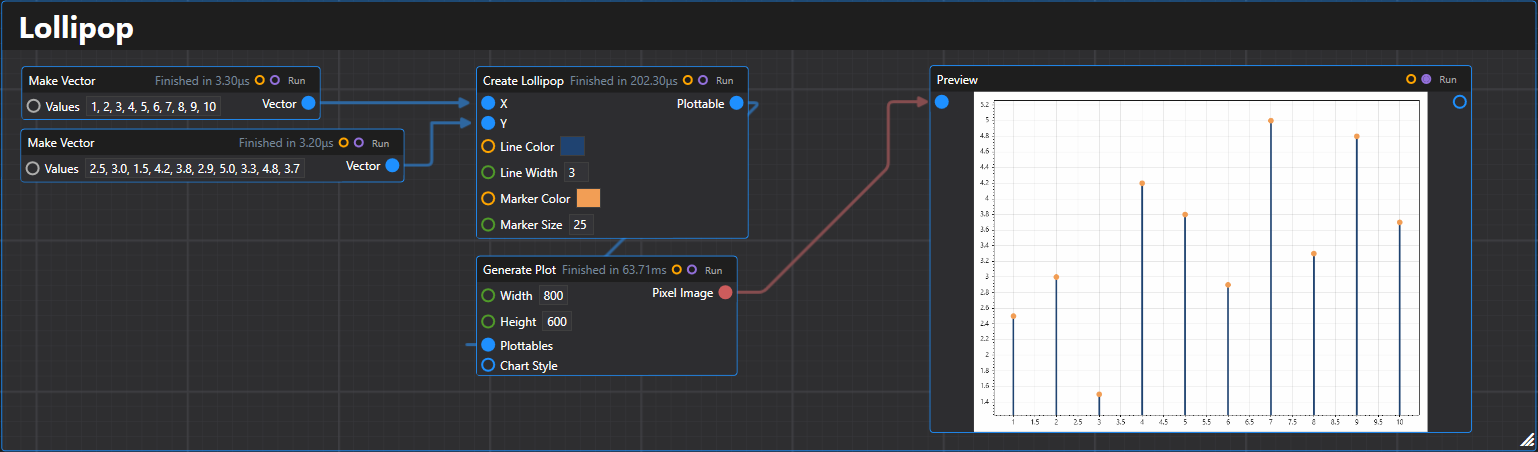
Task: Click filled purple circle icon on Preview header
Action: pos(1426,79)
